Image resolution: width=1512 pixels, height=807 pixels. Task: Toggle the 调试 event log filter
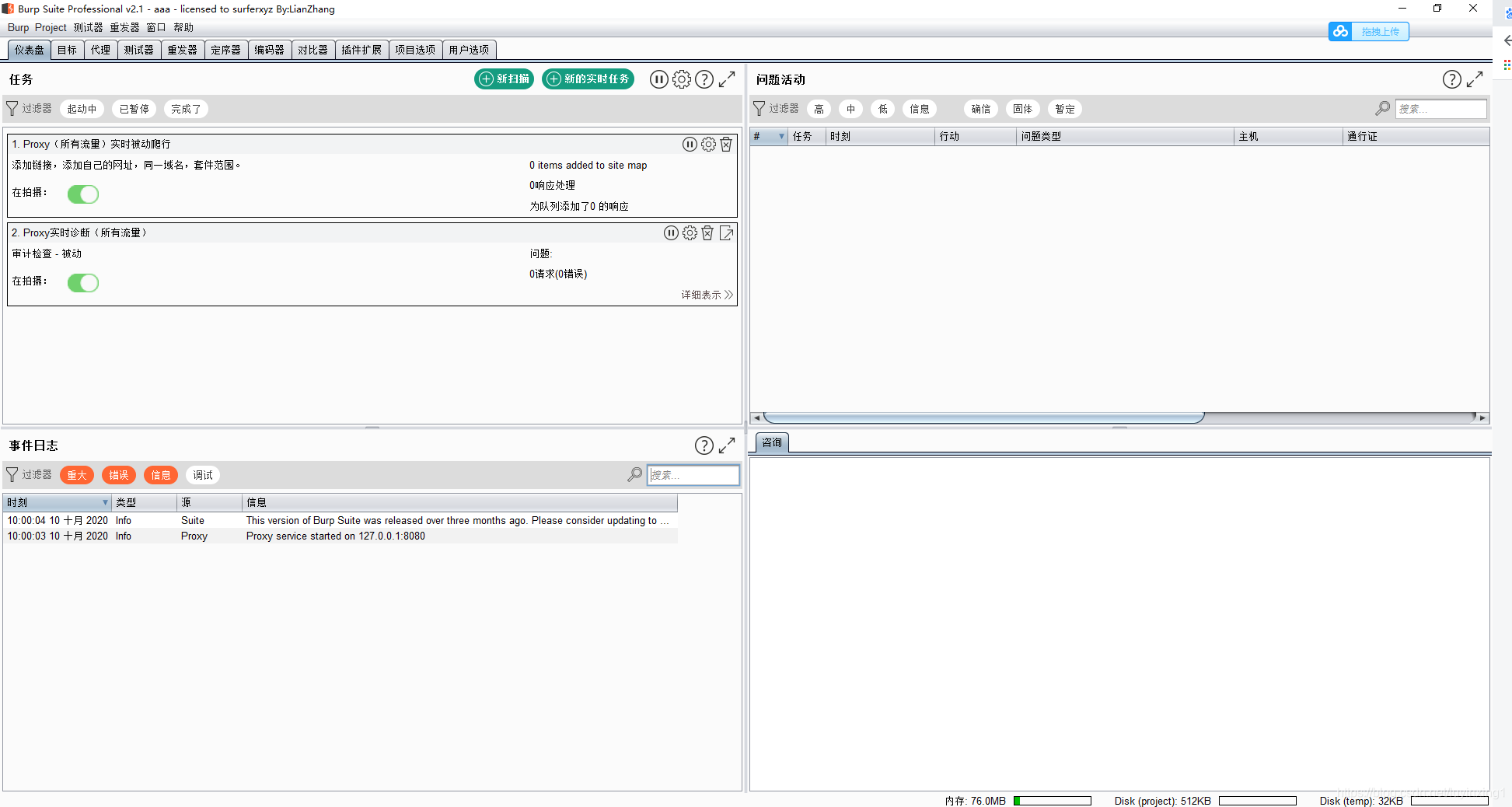(x=203, y=475)
